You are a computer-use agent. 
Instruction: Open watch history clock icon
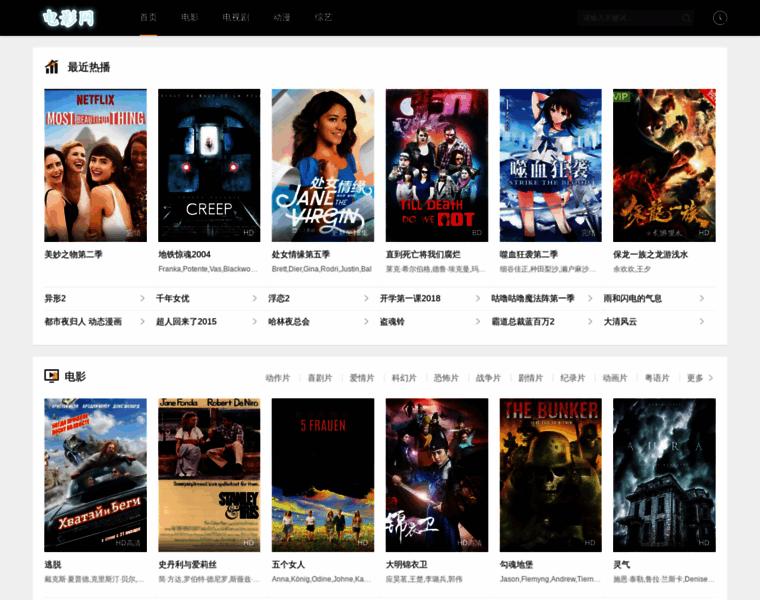point(720,18)
